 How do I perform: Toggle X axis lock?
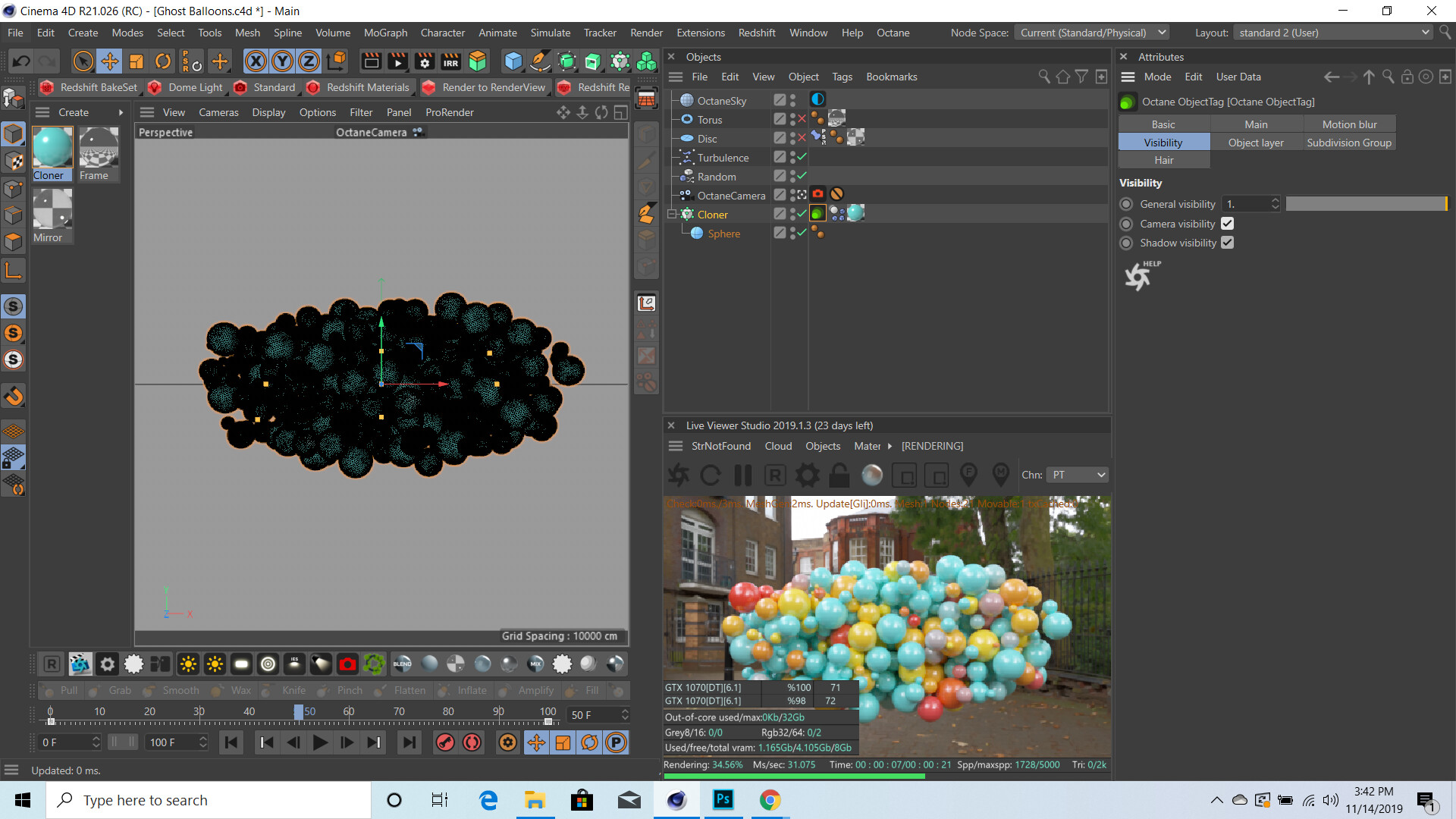(256, 61)
